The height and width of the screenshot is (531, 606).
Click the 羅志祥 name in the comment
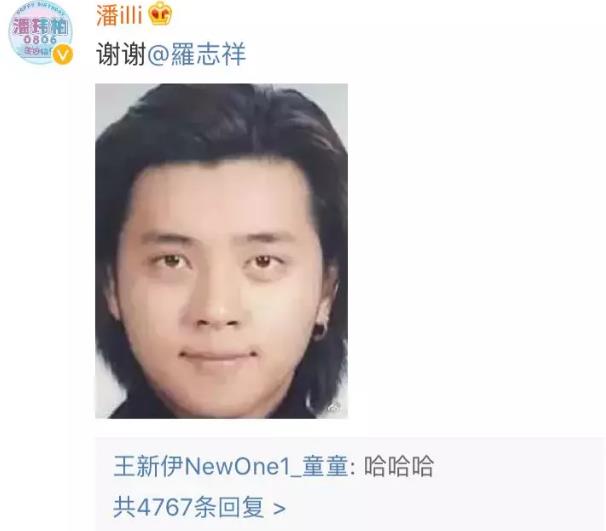coord(208,54)
